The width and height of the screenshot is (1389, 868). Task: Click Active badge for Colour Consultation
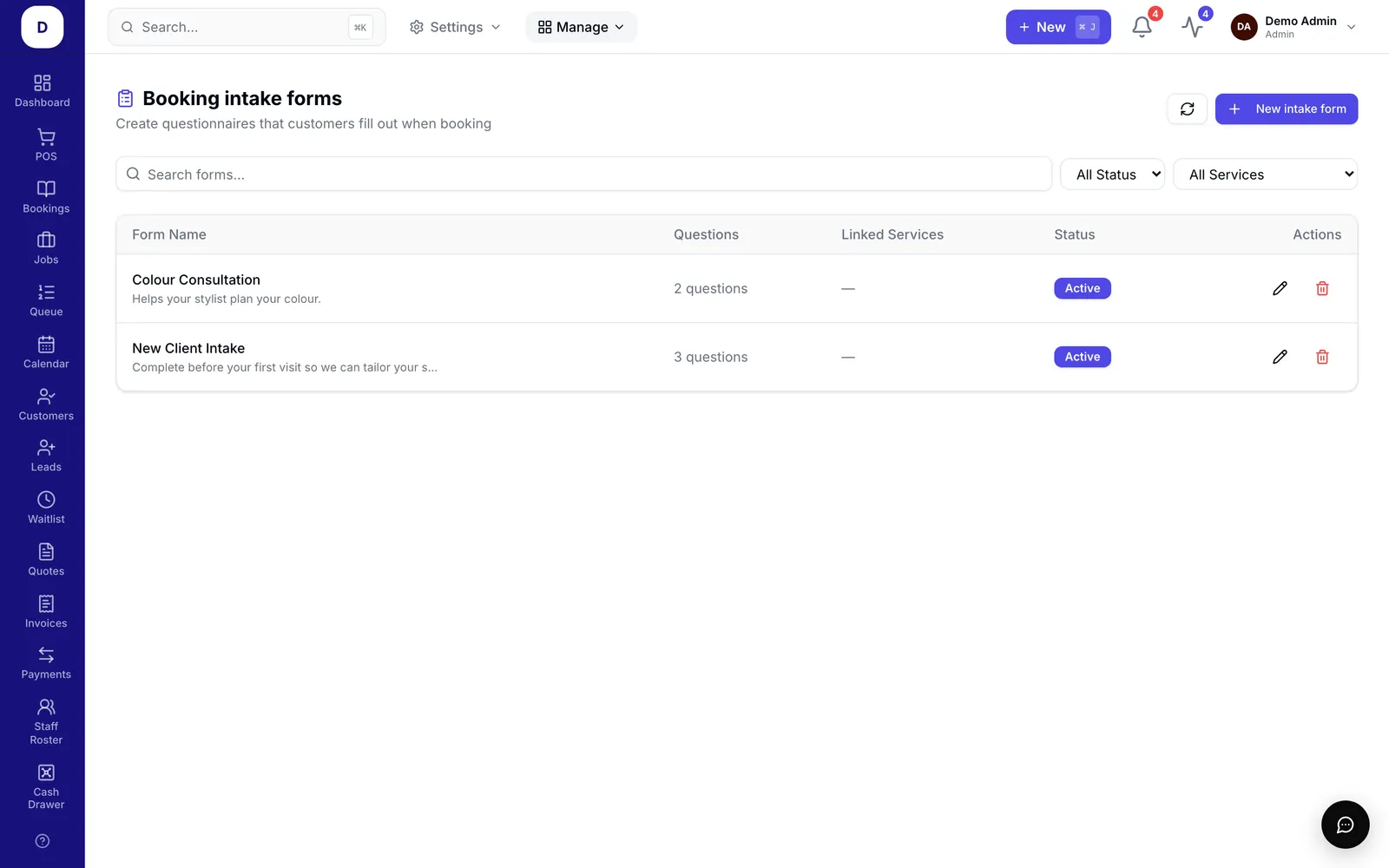1083,288
